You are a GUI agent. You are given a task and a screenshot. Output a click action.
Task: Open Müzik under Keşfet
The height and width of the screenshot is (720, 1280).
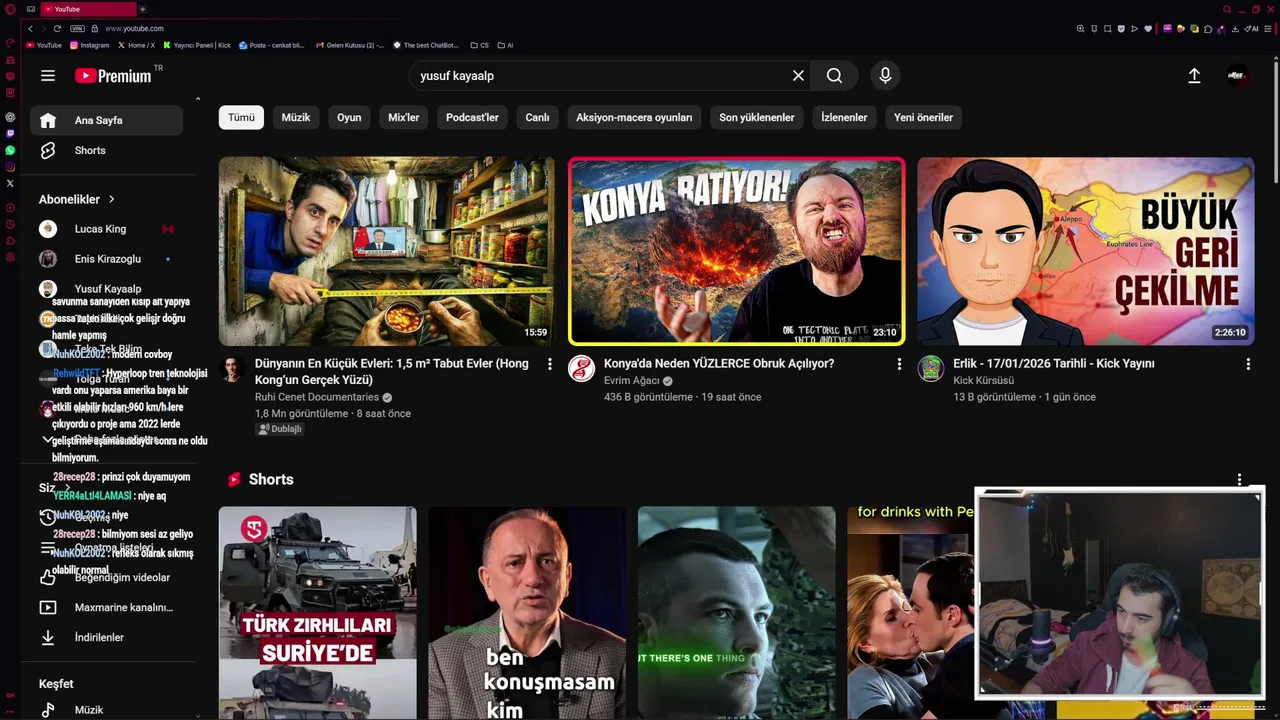pos(106,710)
